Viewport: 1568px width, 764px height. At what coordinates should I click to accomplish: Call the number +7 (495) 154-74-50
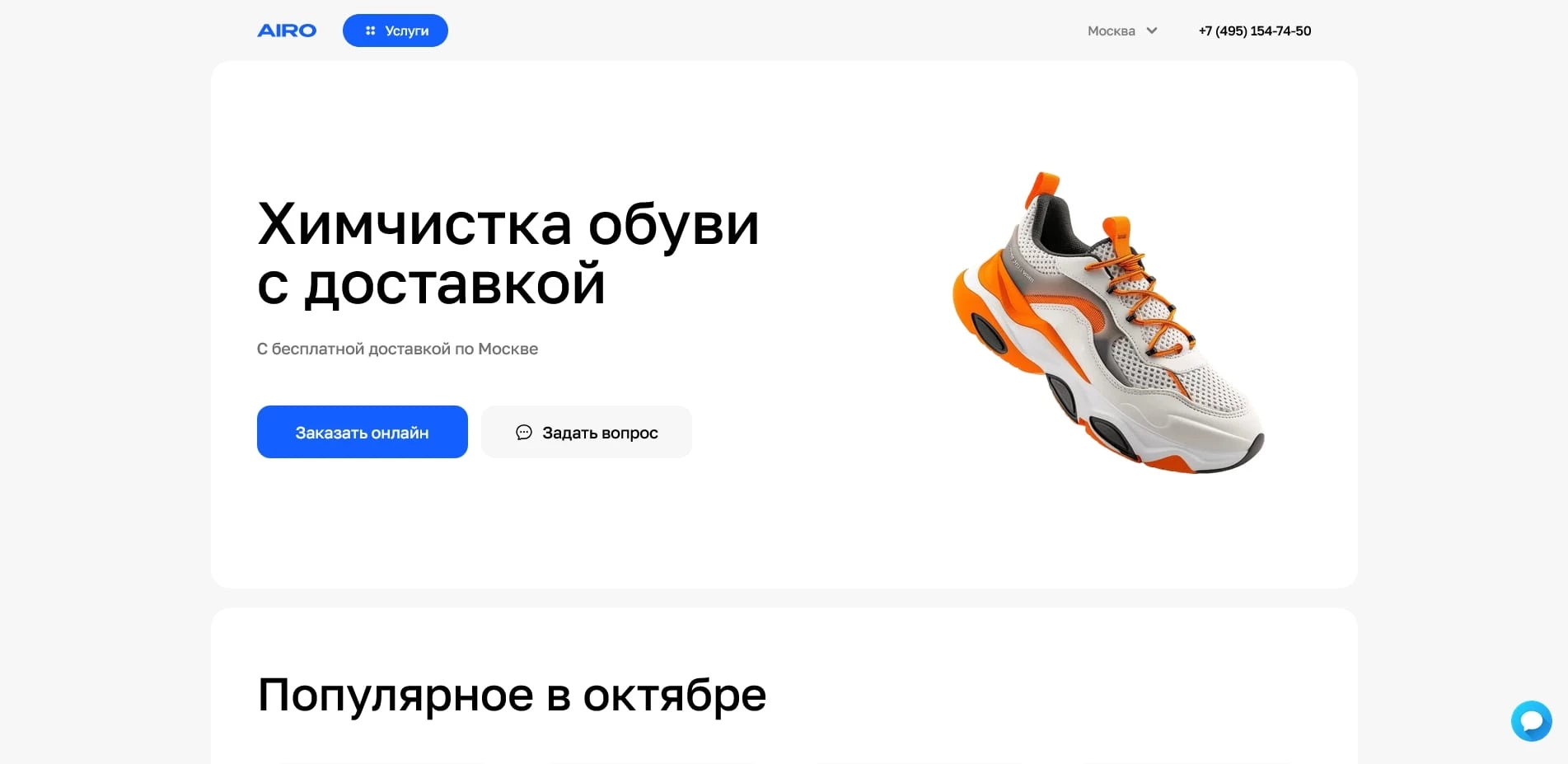point(1255,30)
